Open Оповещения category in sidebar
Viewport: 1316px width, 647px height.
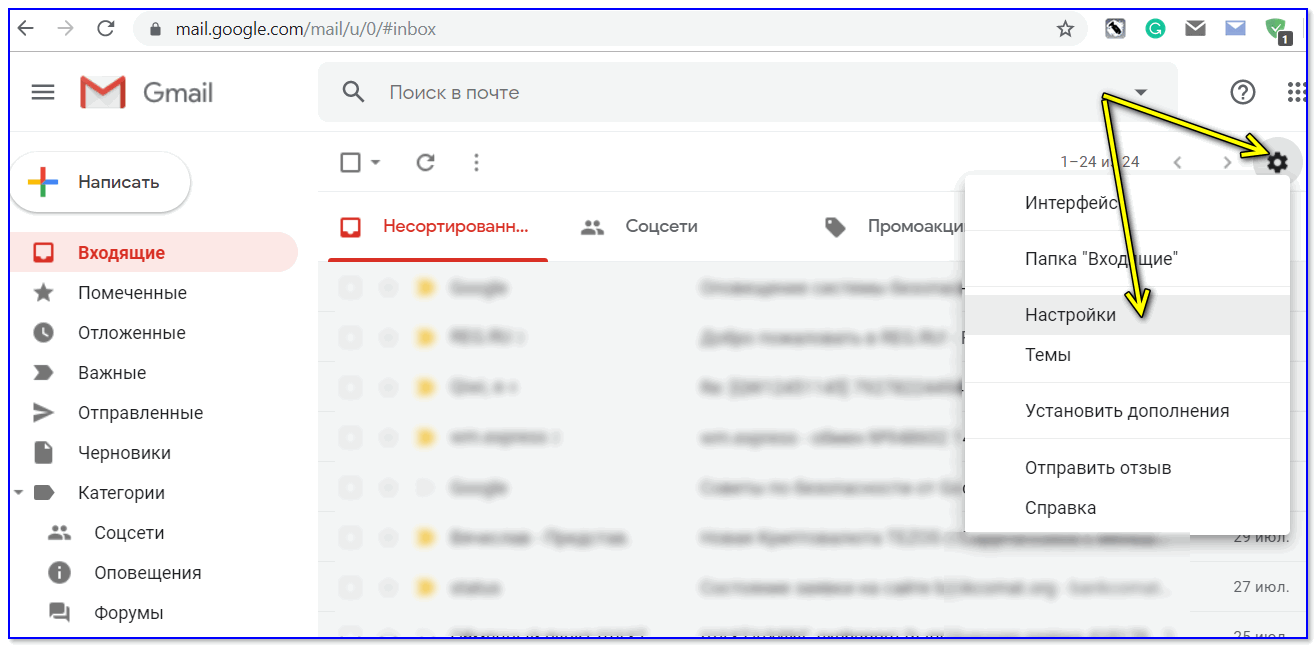coord(147,573)
